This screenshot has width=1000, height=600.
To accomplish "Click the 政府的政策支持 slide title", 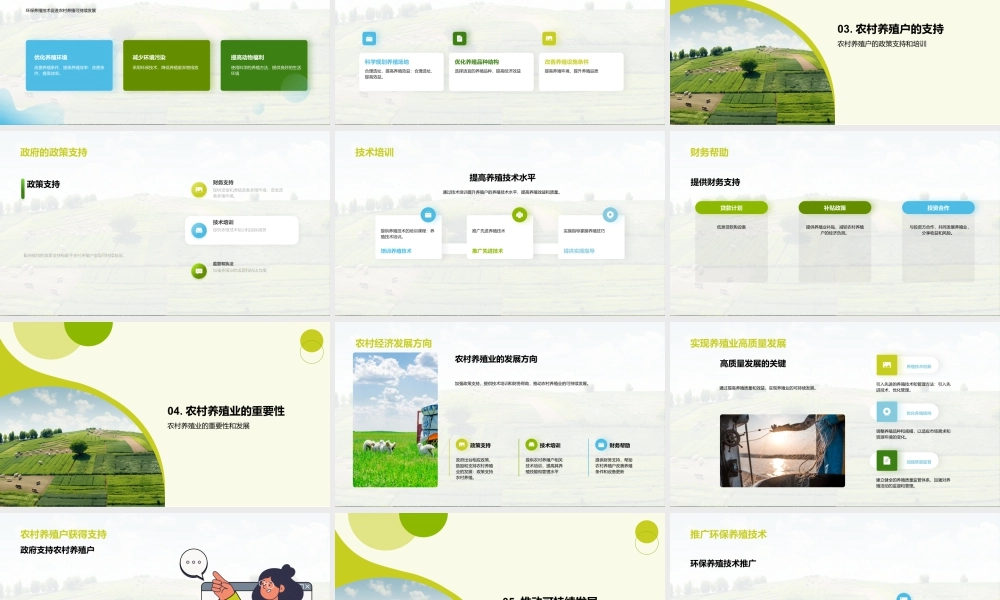I will point(54,152).
